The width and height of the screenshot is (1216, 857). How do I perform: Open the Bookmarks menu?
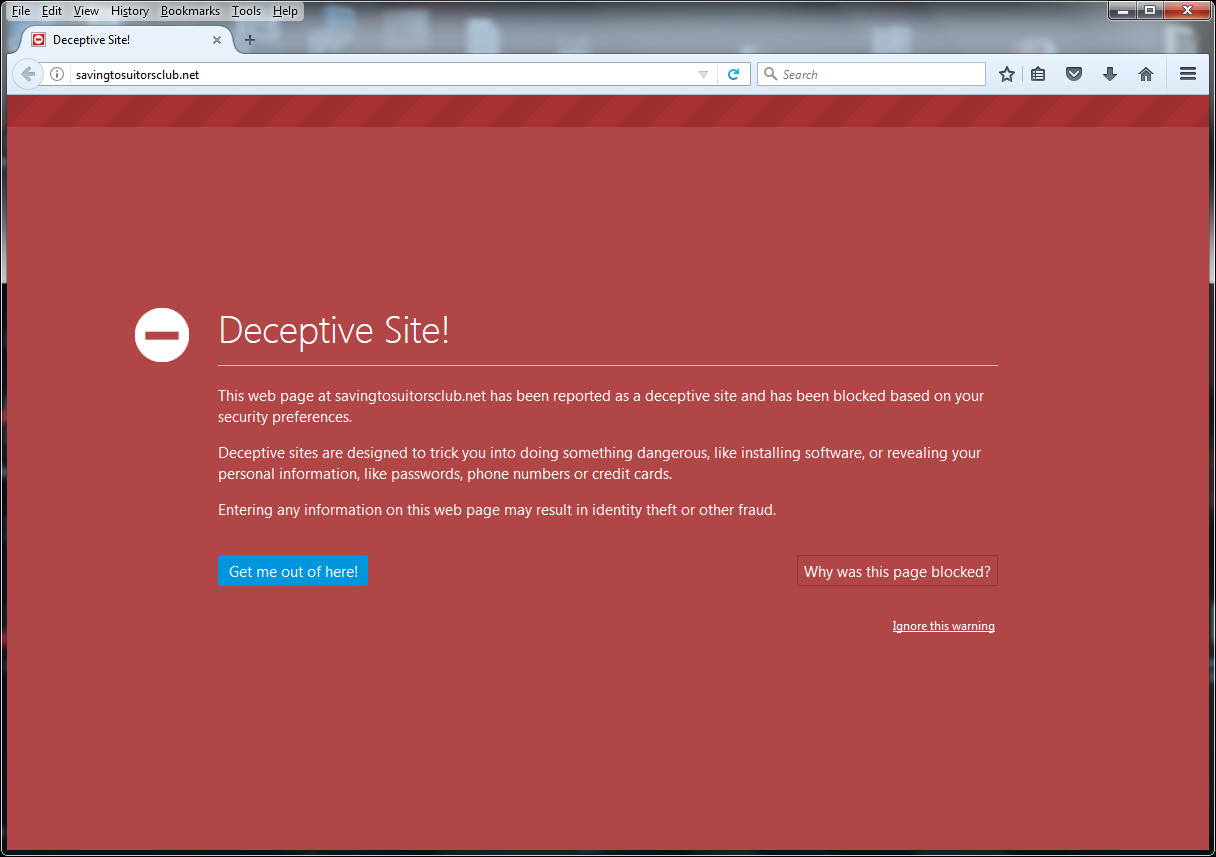pyautogui.click(x=190, y=11)
